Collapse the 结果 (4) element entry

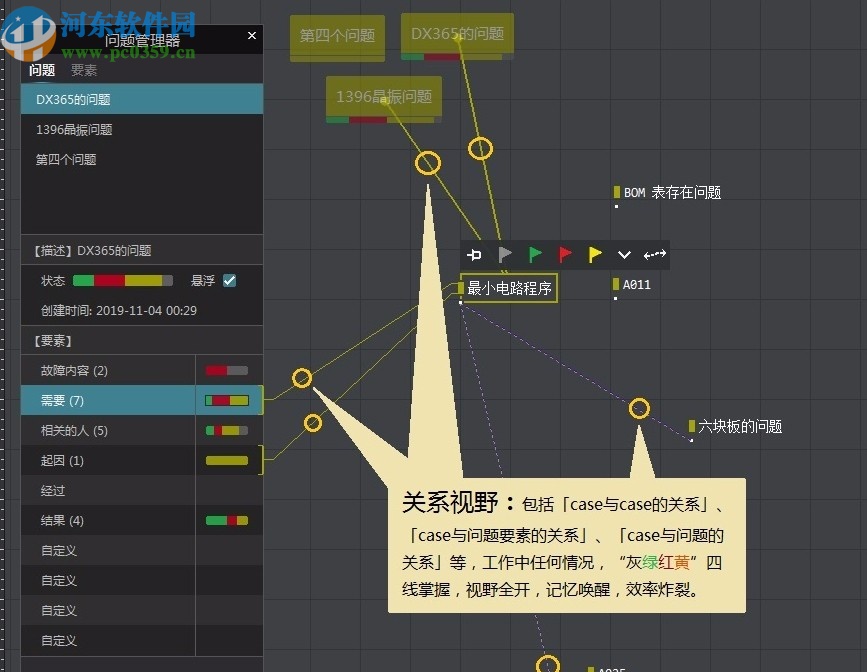140,520
